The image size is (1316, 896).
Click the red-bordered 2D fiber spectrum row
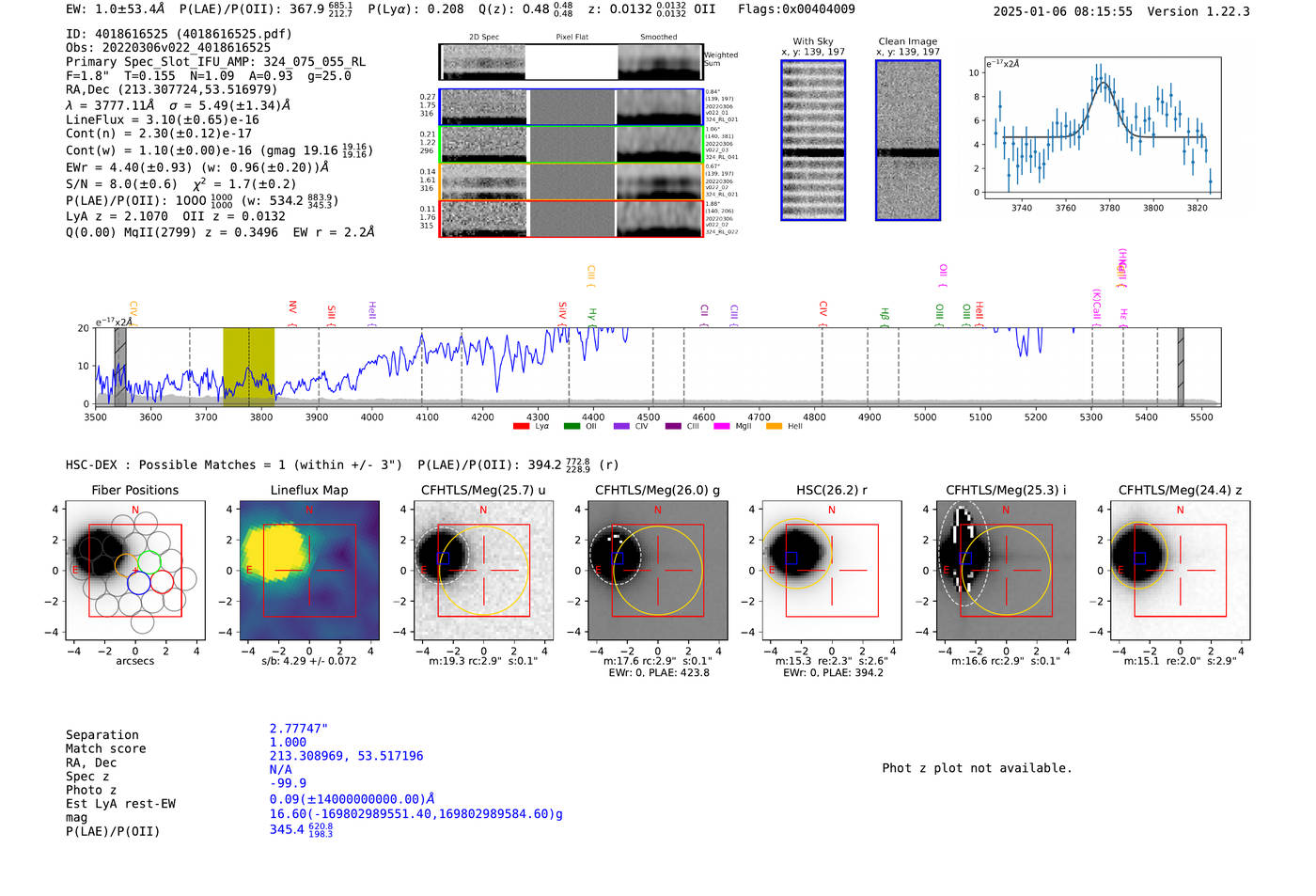coord(571,218)
